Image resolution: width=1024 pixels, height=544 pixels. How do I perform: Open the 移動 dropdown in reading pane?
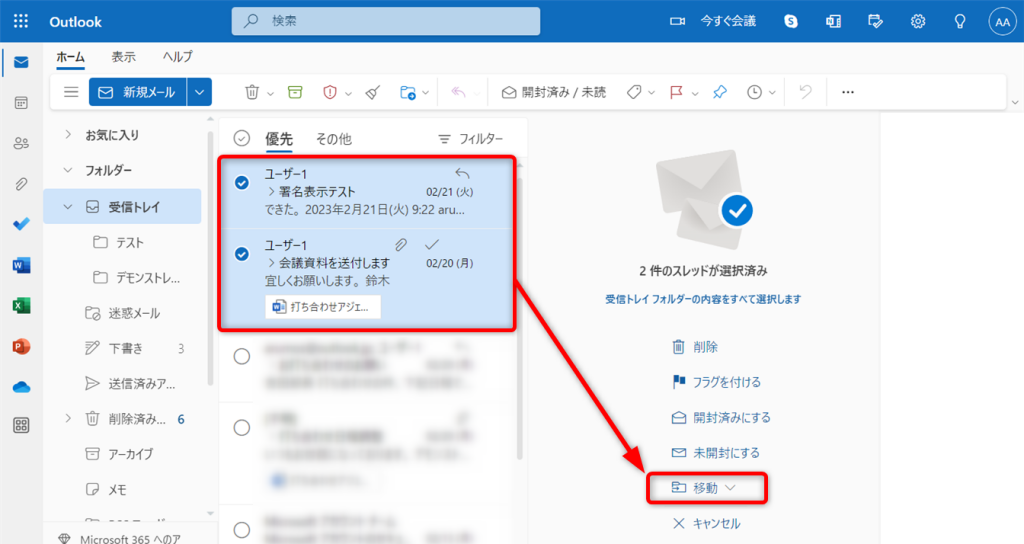705,488
